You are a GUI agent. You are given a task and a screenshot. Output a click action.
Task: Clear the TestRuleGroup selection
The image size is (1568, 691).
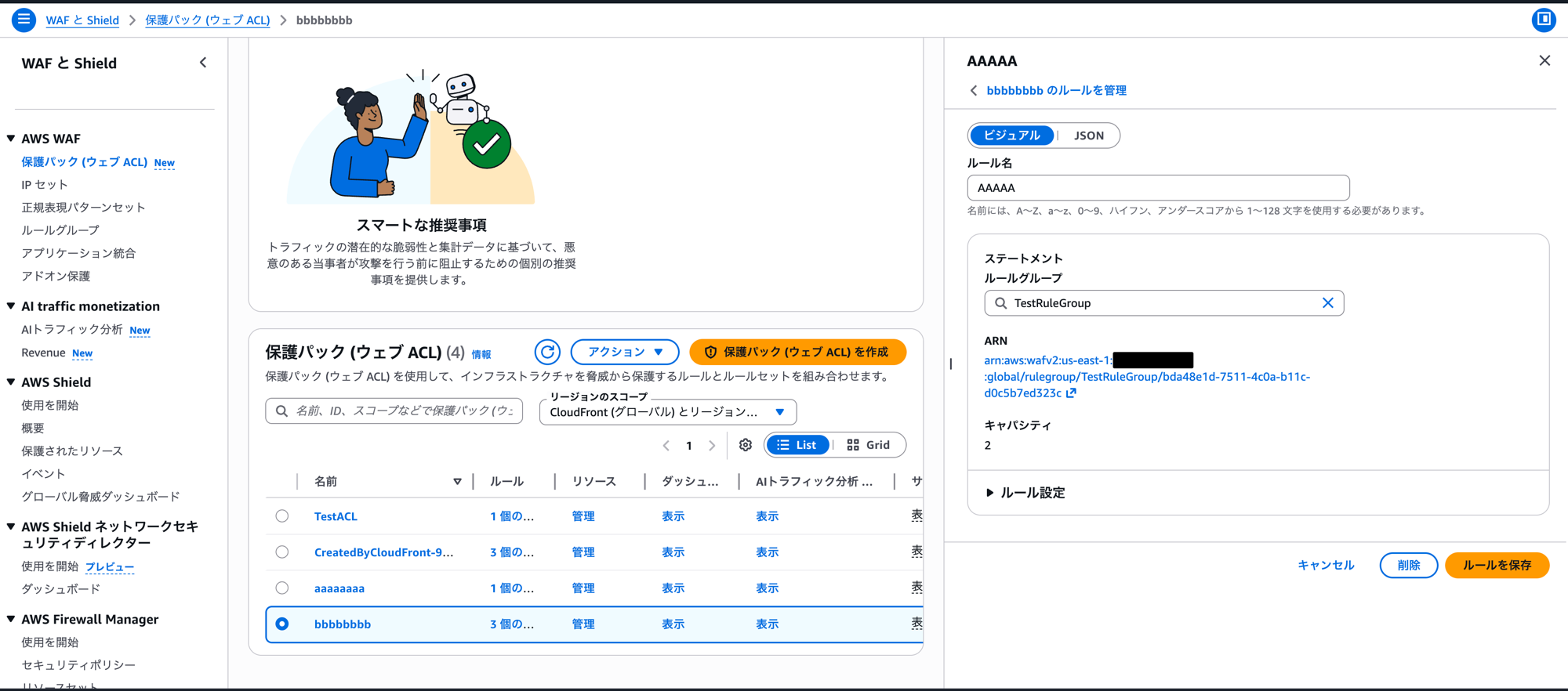pos(1327,302)
